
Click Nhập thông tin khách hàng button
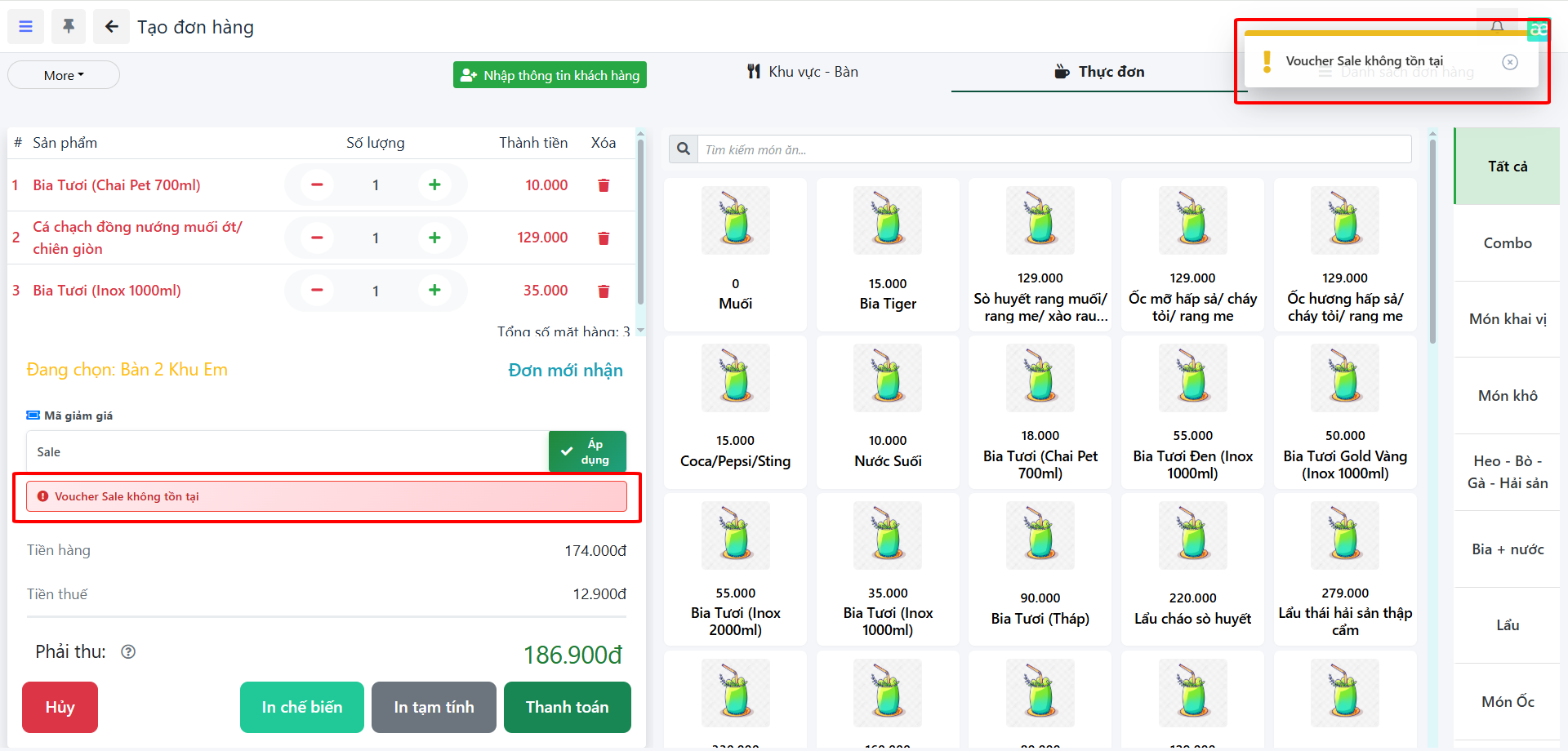coord(550,75)
